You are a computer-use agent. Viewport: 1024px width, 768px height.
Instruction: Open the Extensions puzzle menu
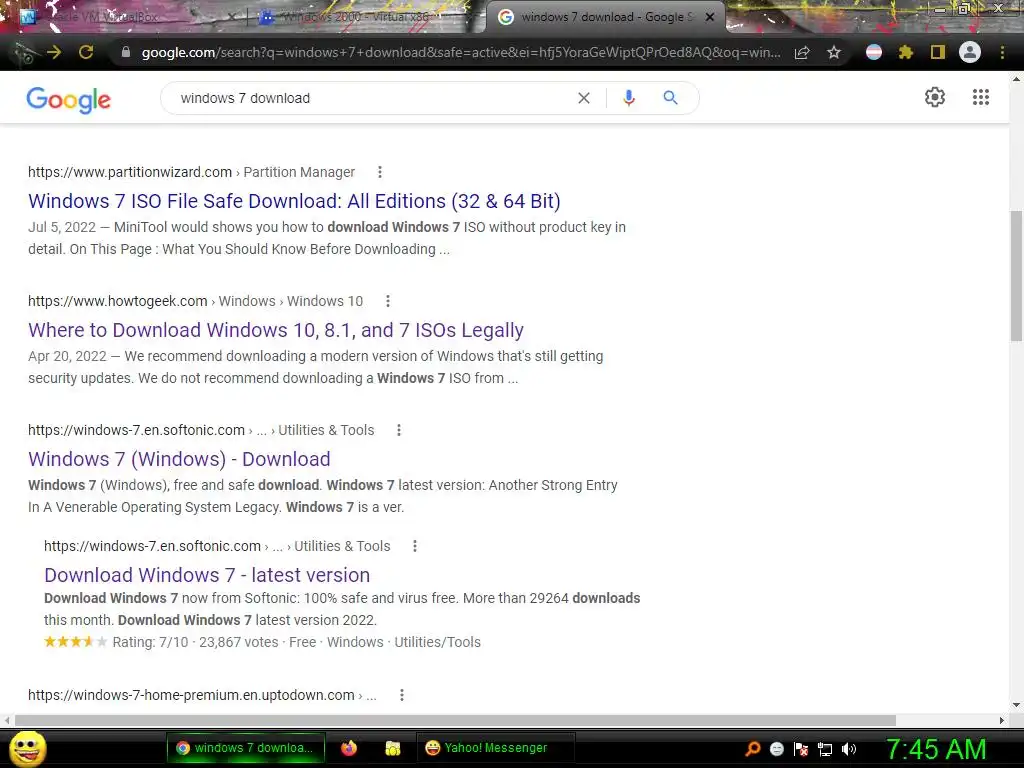pos(906,52)
